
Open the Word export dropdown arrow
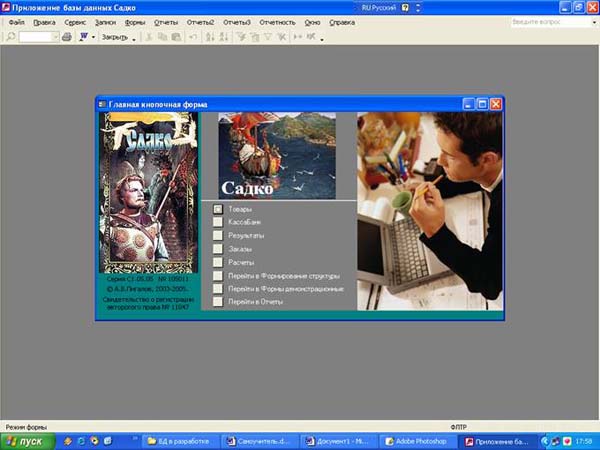coord(93,37)
